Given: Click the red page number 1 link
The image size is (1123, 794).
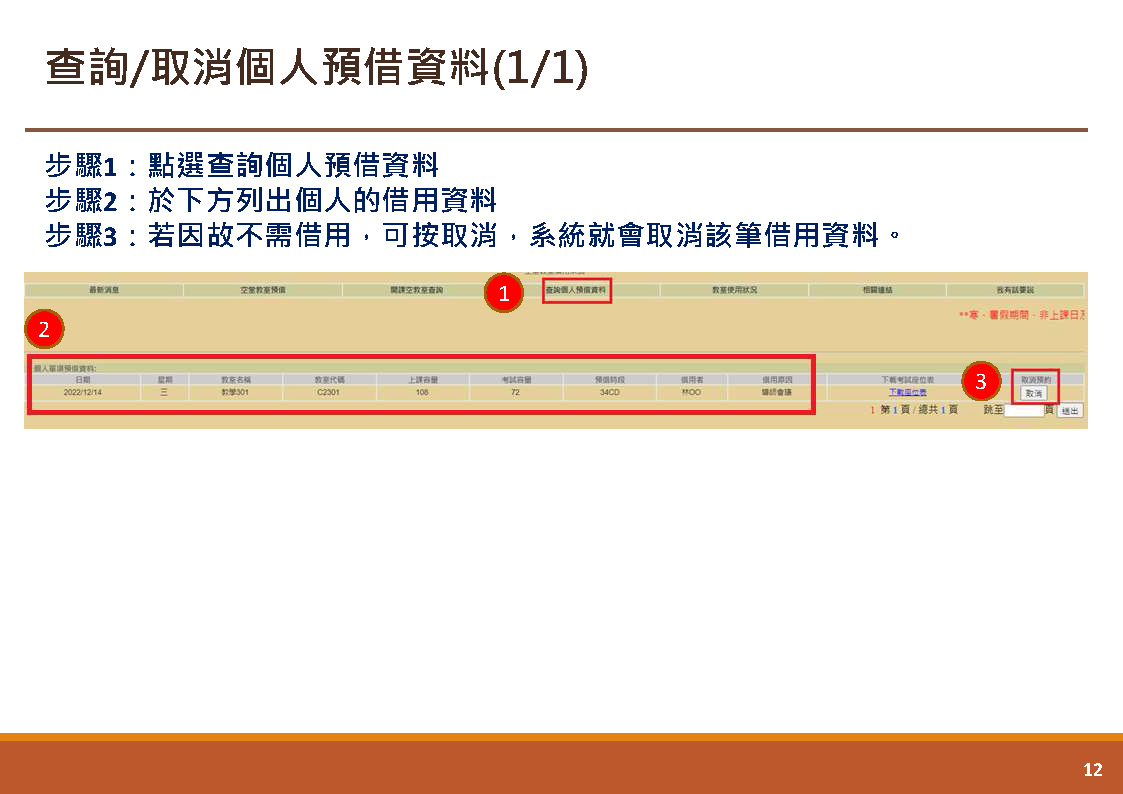Looking at the screenshot, I should 872,410.
